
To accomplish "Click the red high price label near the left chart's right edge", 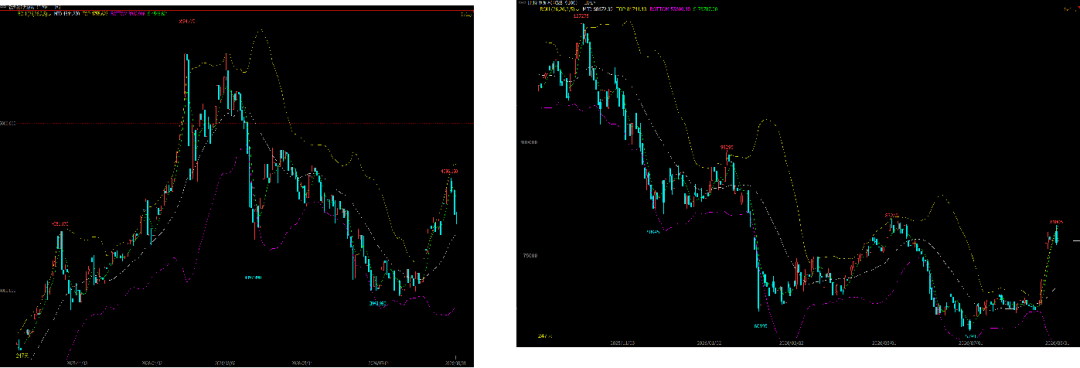I will pyautogui.click(x=449, y=170).
